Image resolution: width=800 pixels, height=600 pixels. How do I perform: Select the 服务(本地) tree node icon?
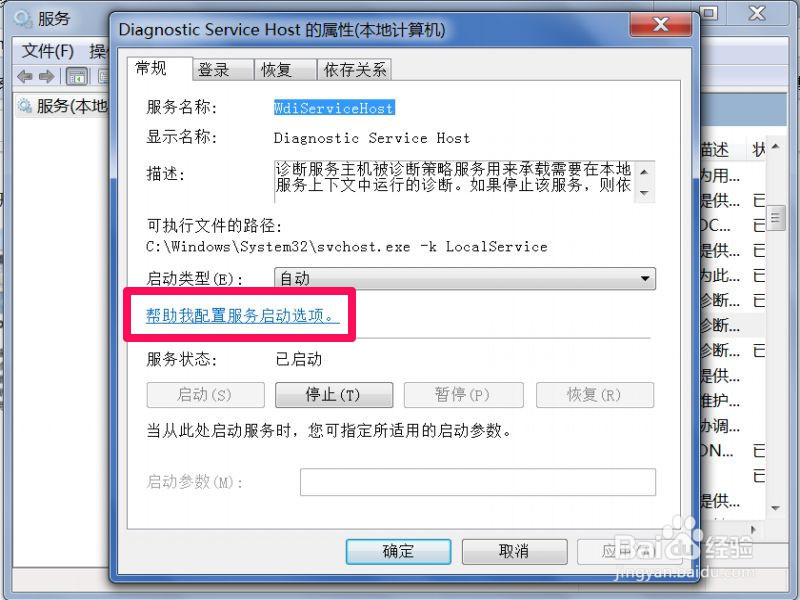coord(24,106)
